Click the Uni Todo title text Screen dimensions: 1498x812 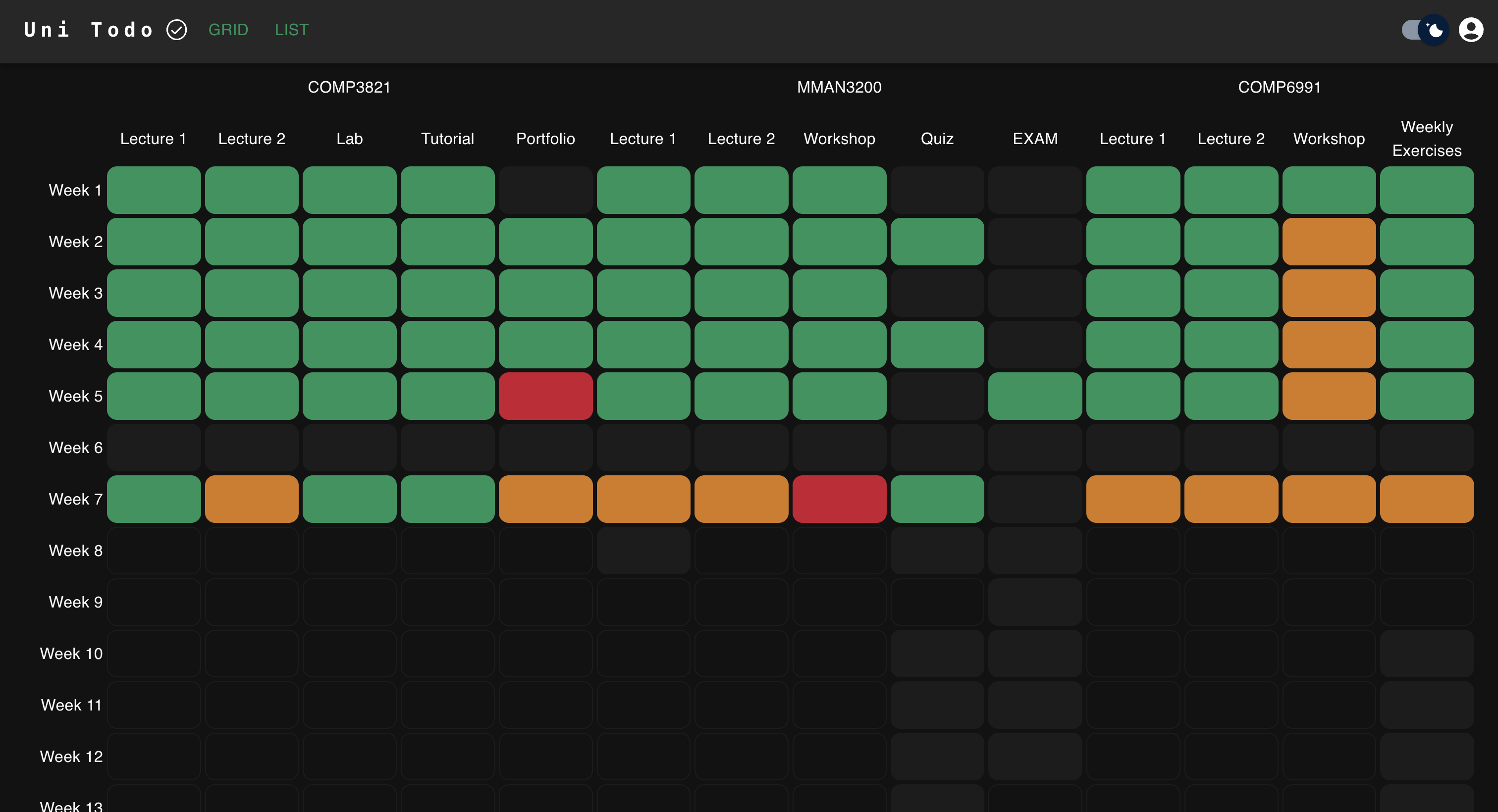click(88, 30)
